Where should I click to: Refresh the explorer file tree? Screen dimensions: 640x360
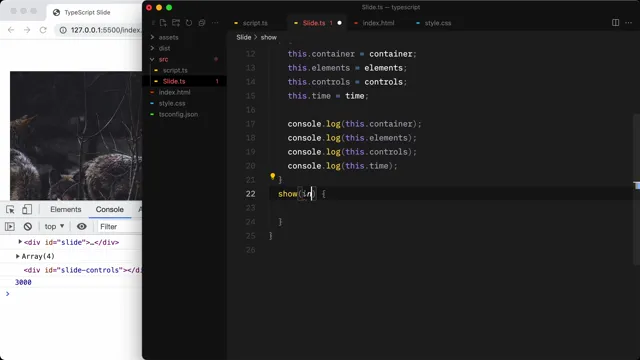click(189, 23)
